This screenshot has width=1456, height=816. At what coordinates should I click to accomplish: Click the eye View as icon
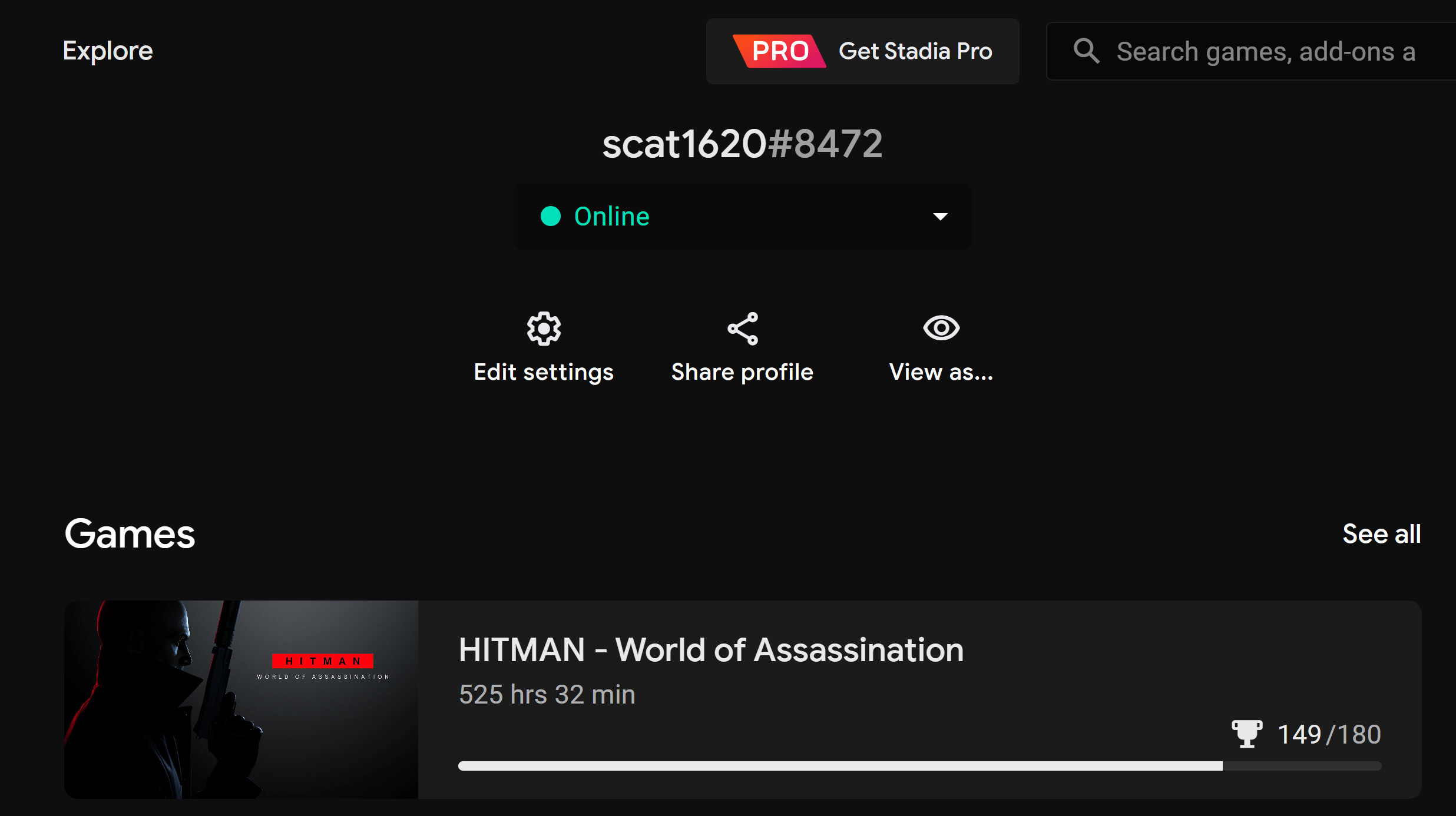[941, 328]
